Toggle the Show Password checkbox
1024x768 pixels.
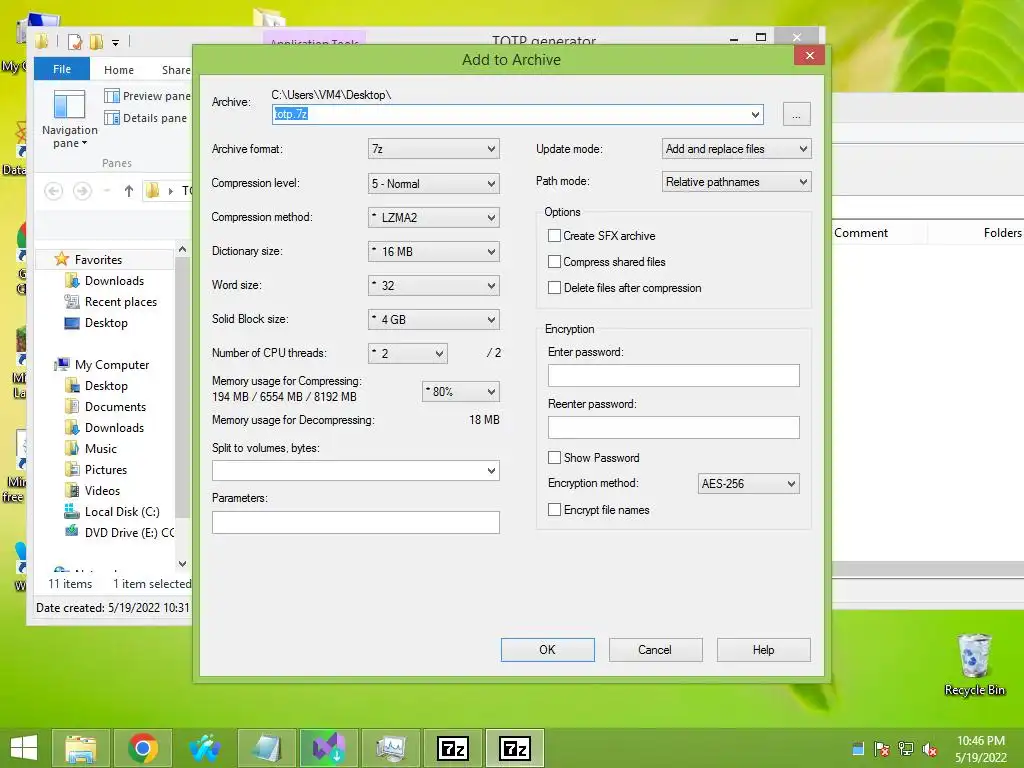tap(554, 458)
